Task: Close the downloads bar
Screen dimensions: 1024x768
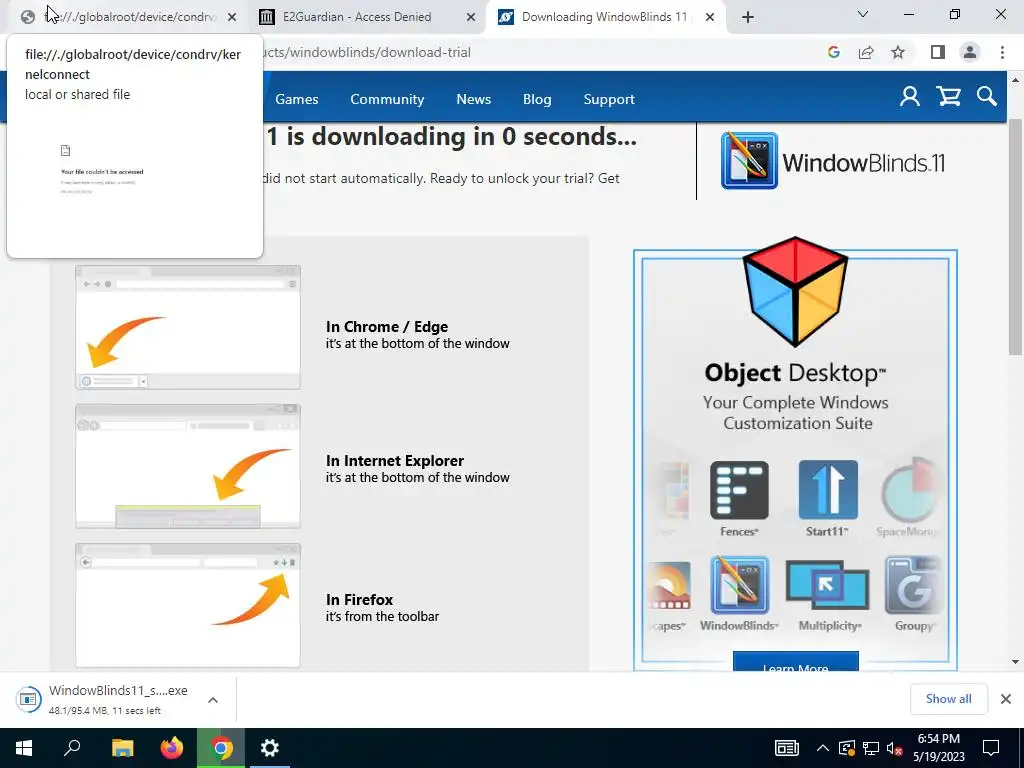Action: (1006, 699)
